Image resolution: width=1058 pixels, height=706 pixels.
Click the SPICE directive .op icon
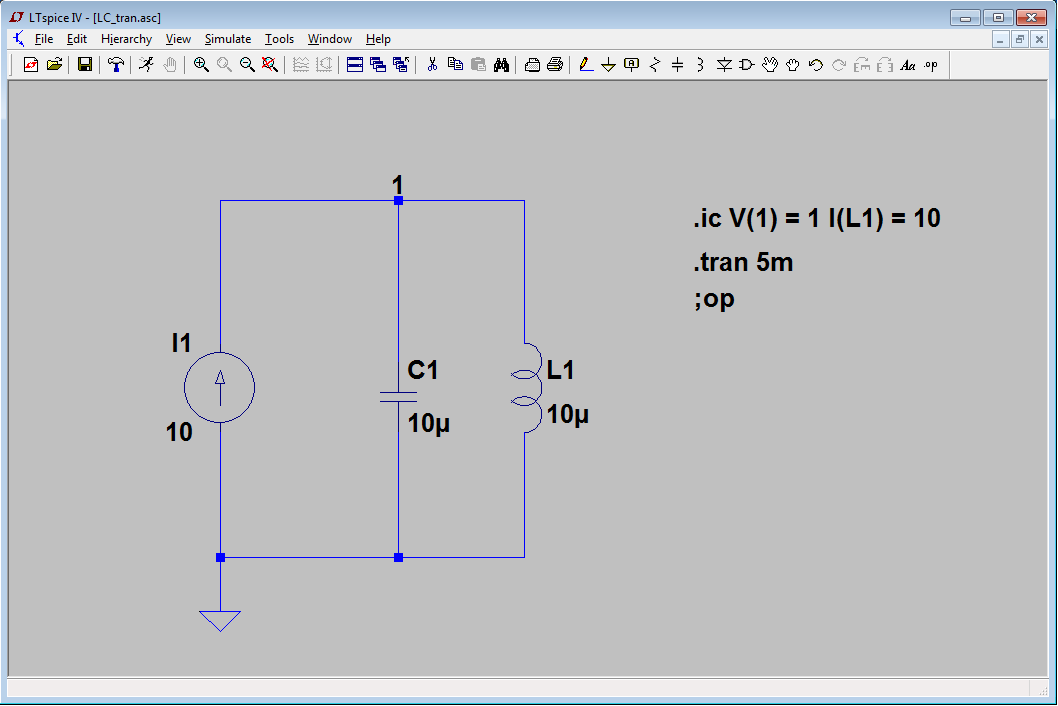(931, 65)
